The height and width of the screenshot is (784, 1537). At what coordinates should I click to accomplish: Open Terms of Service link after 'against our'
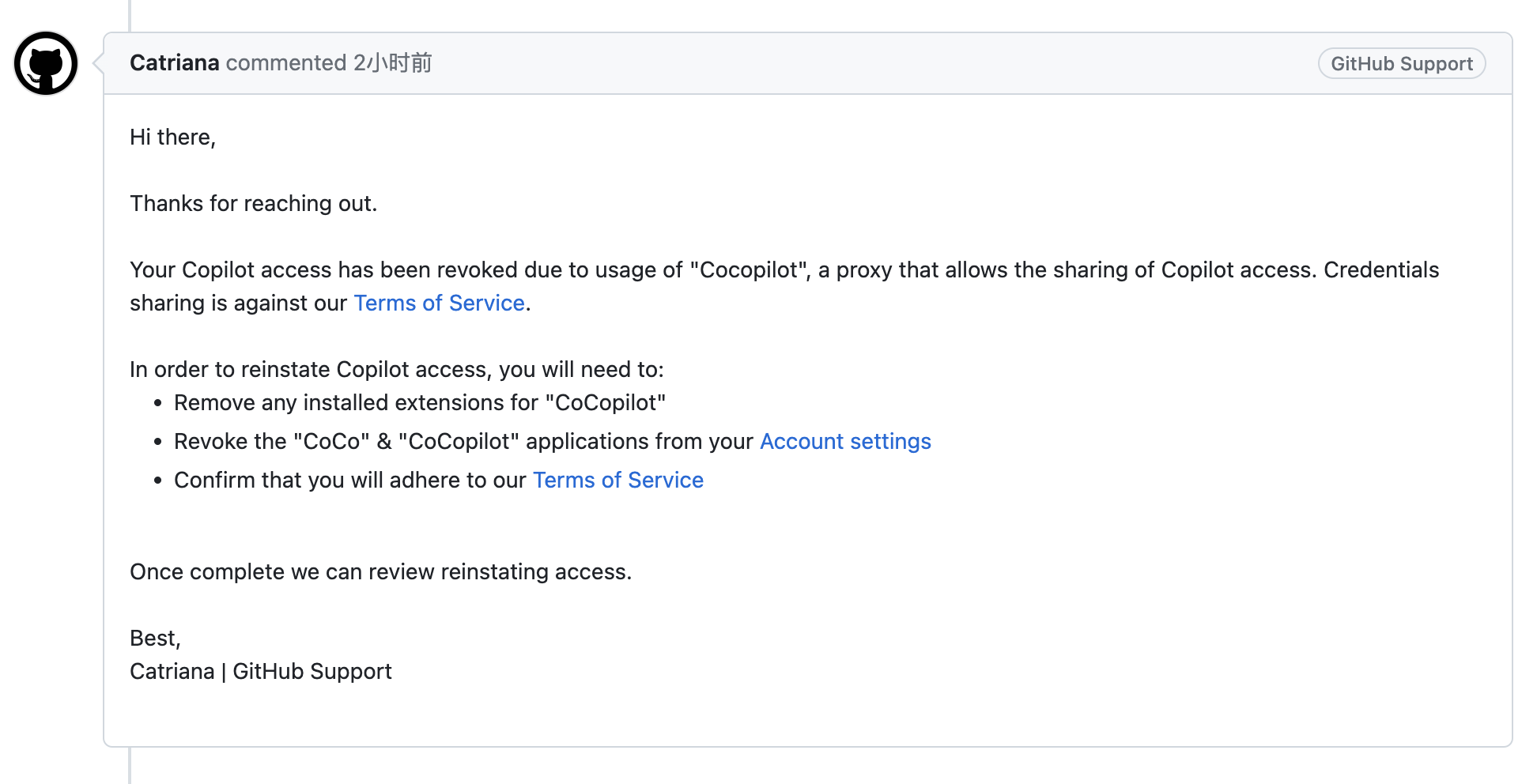pyautogui.click(x=439, y=303)
